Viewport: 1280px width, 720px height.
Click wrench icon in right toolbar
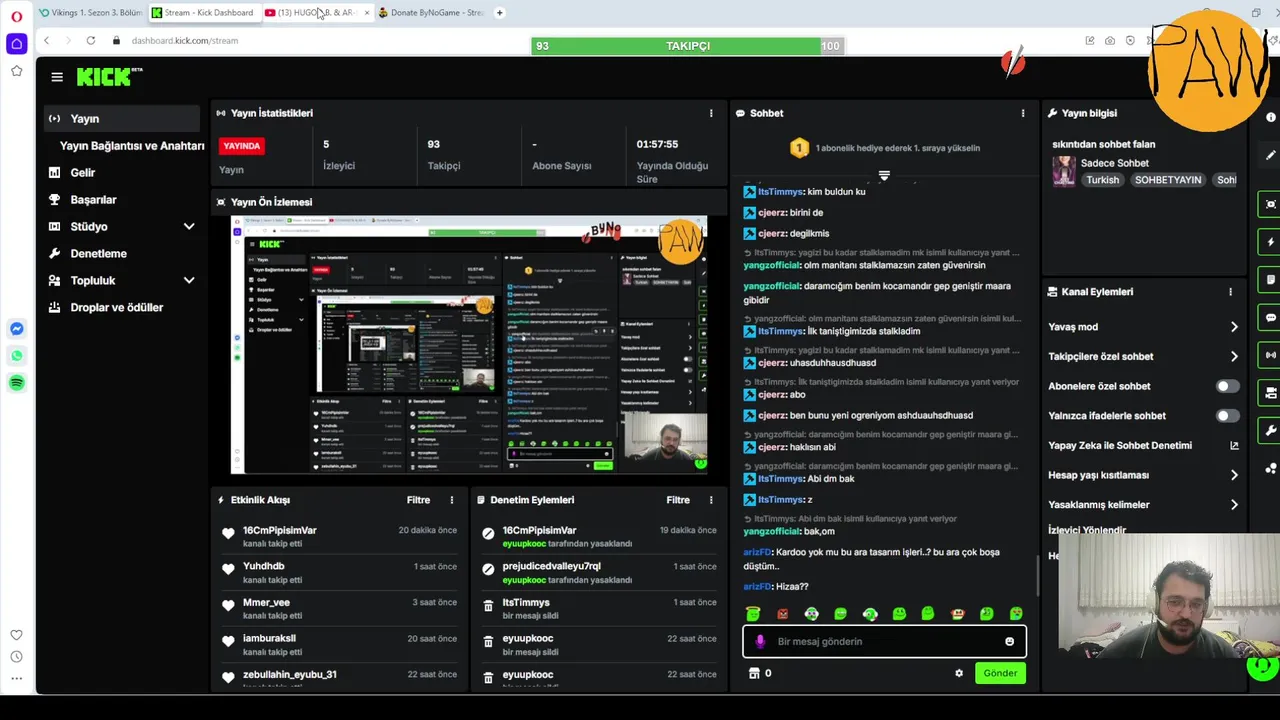(x=1270, y=431)
